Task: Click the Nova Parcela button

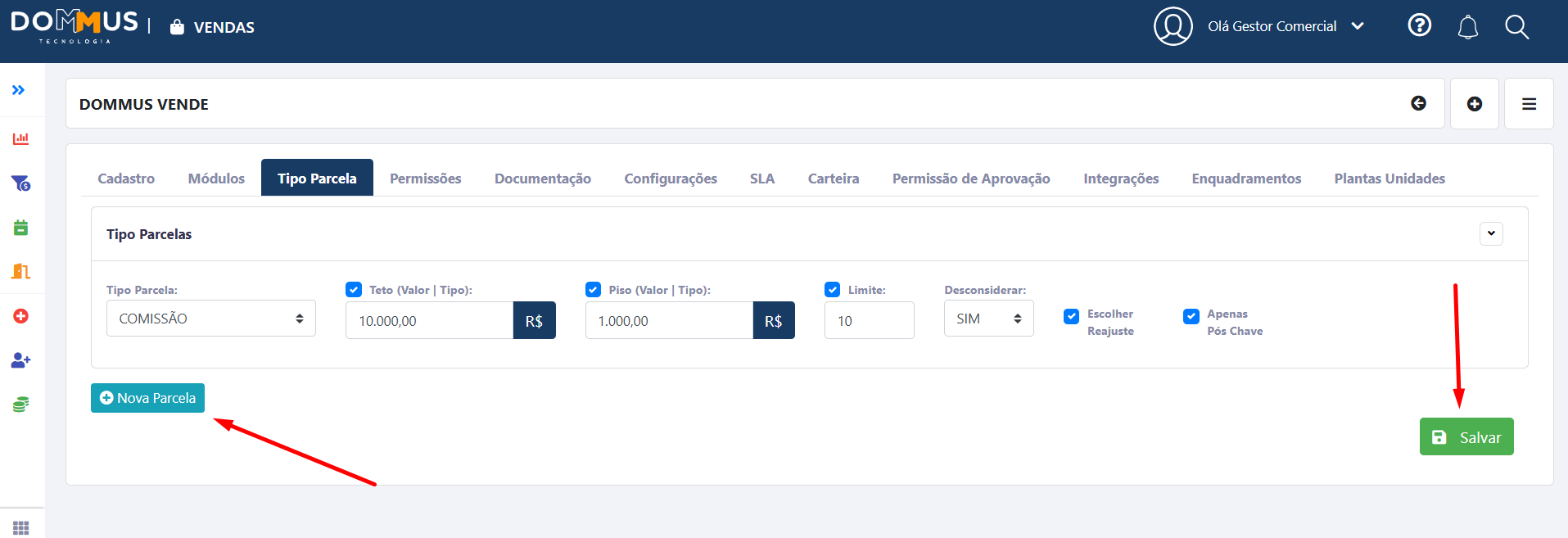Action: 147,398
